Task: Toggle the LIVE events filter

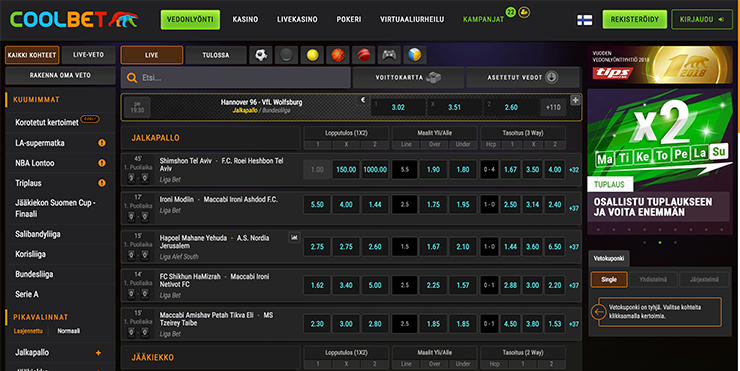Action: click(151, 55)
